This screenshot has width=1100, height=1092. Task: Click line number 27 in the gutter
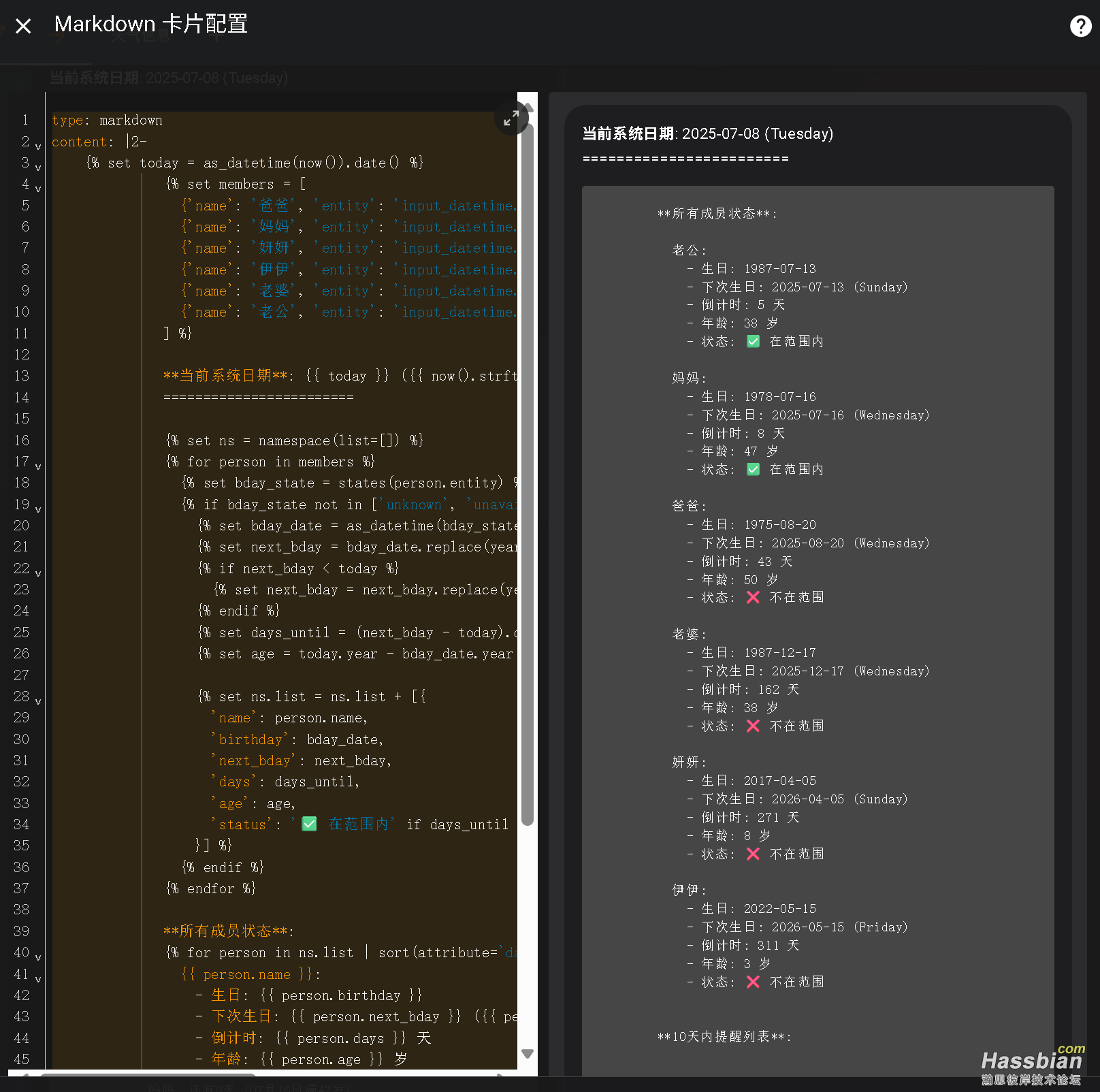(x=22, y=675)
